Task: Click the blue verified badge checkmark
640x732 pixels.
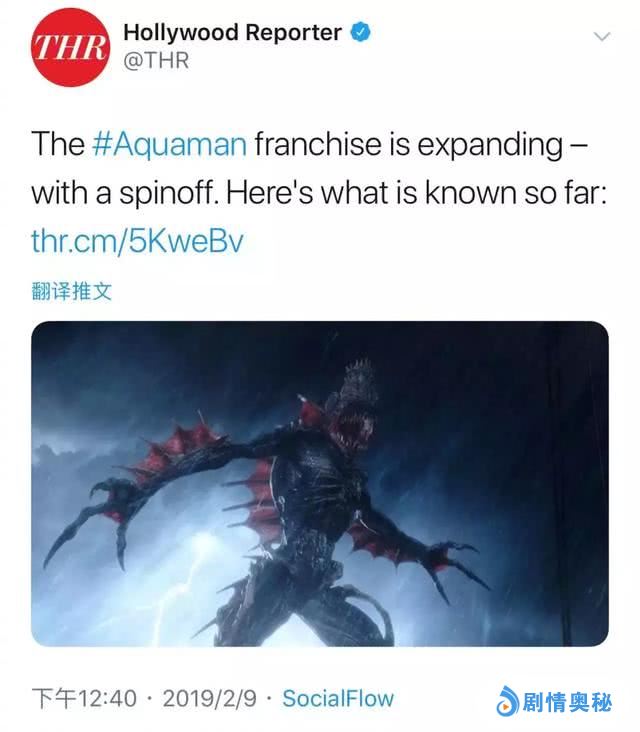Action: pyautogui.click(x=360, y=32)
